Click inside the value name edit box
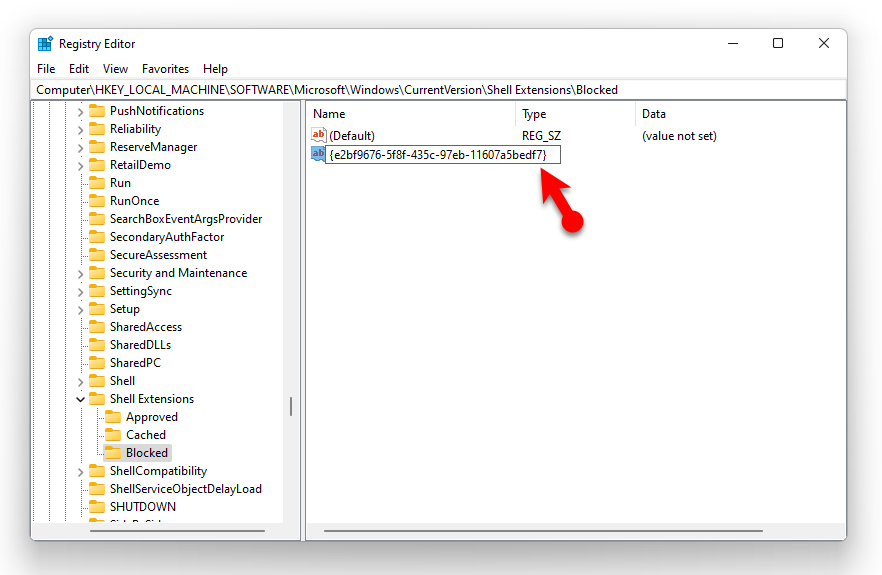 440,155
